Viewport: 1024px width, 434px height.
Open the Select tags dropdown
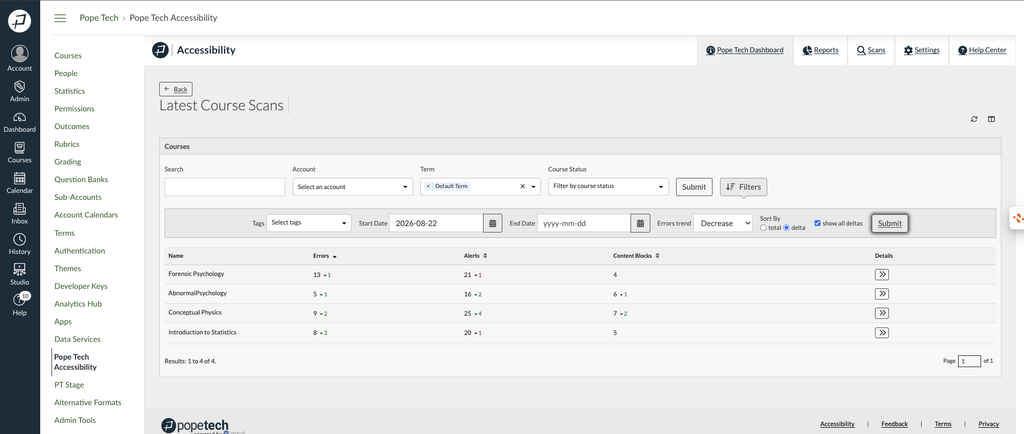click(x=309, y=223)
